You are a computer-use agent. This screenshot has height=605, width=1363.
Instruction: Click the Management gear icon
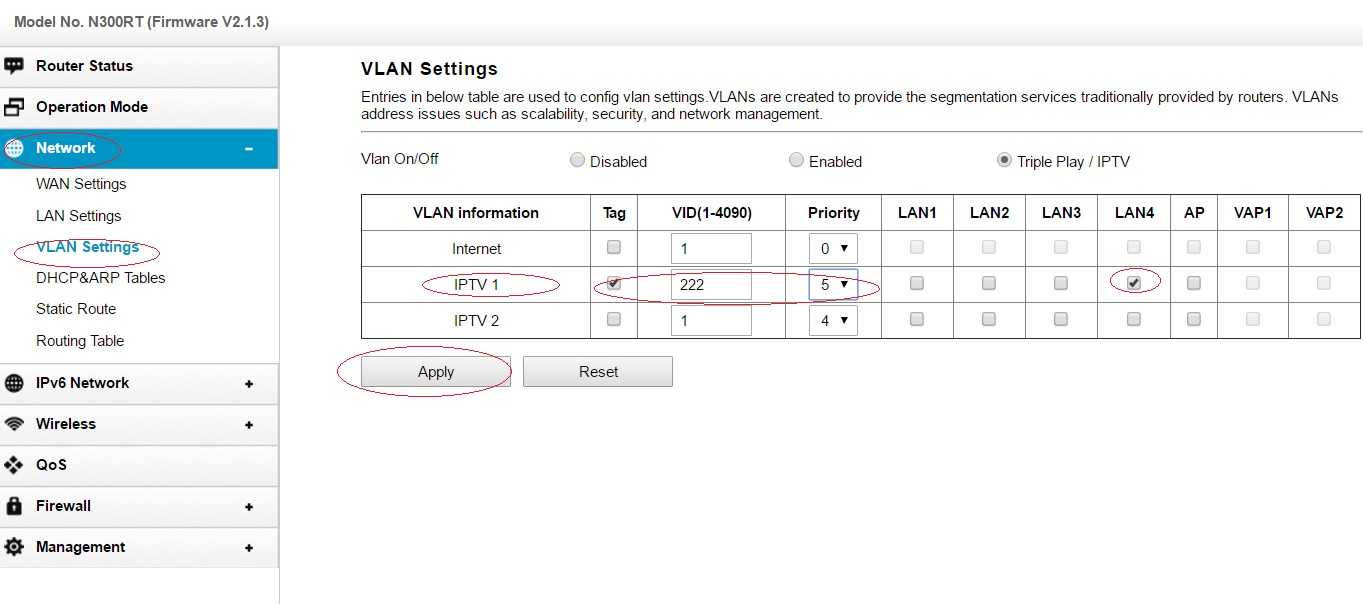click(14, 547)
